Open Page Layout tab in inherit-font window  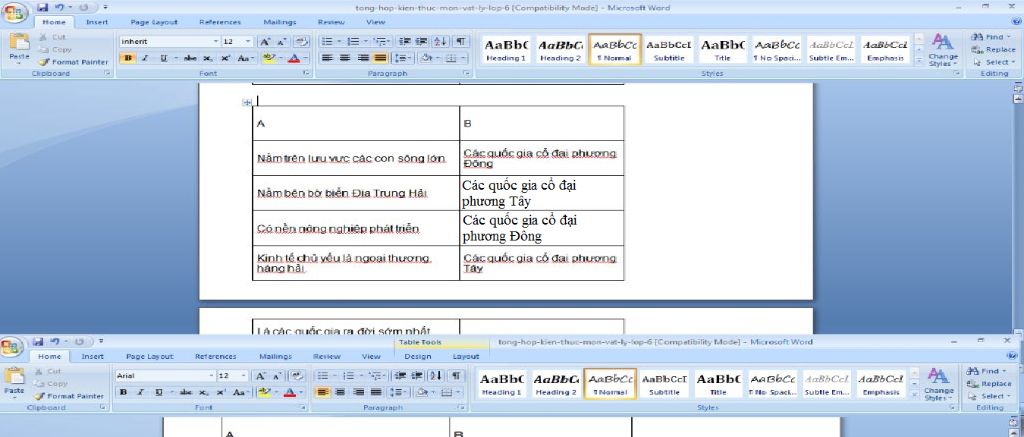pyautogui.click(x=154, y=22)
